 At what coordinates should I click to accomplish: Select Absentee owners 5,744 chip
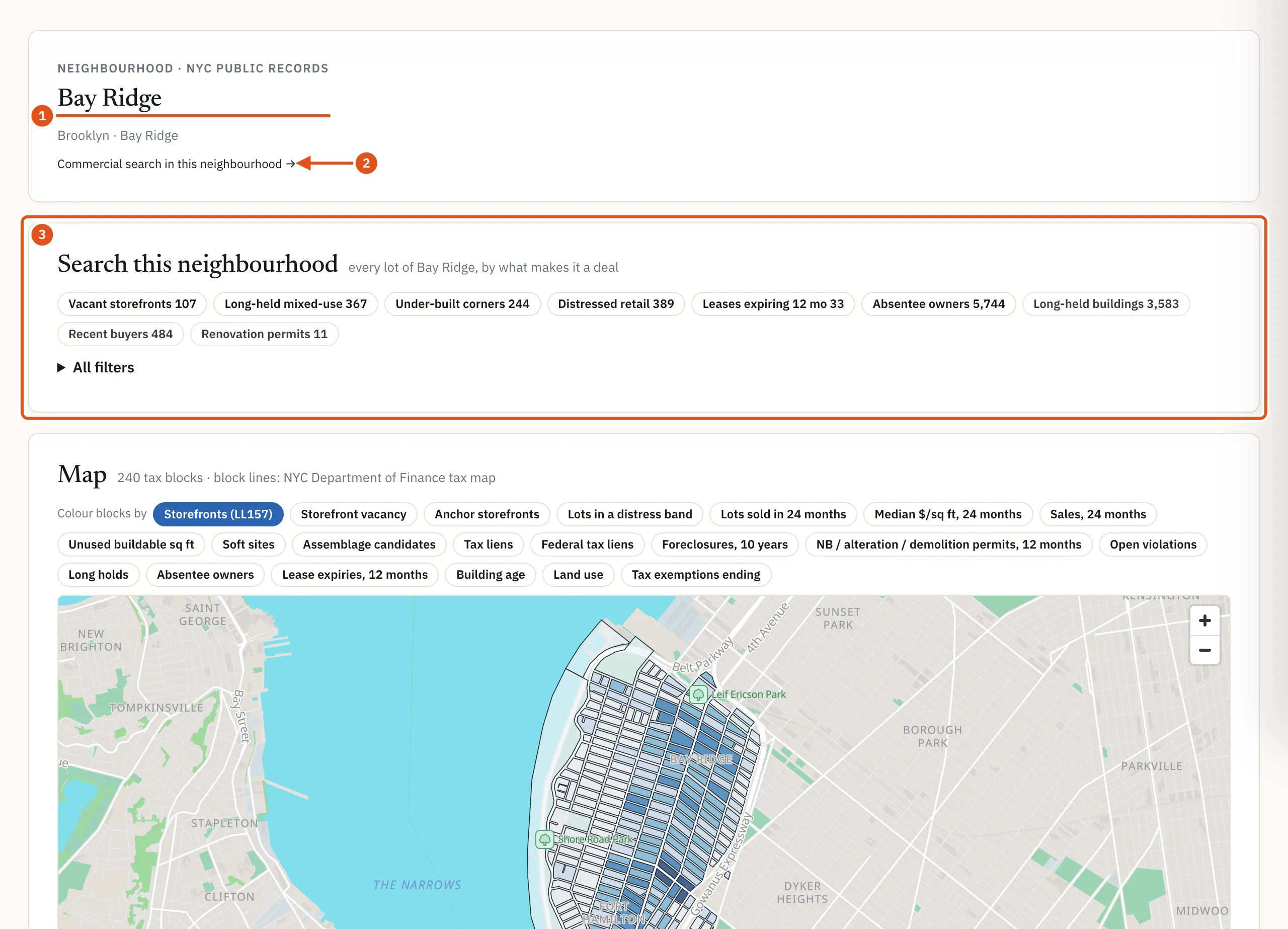938,304
